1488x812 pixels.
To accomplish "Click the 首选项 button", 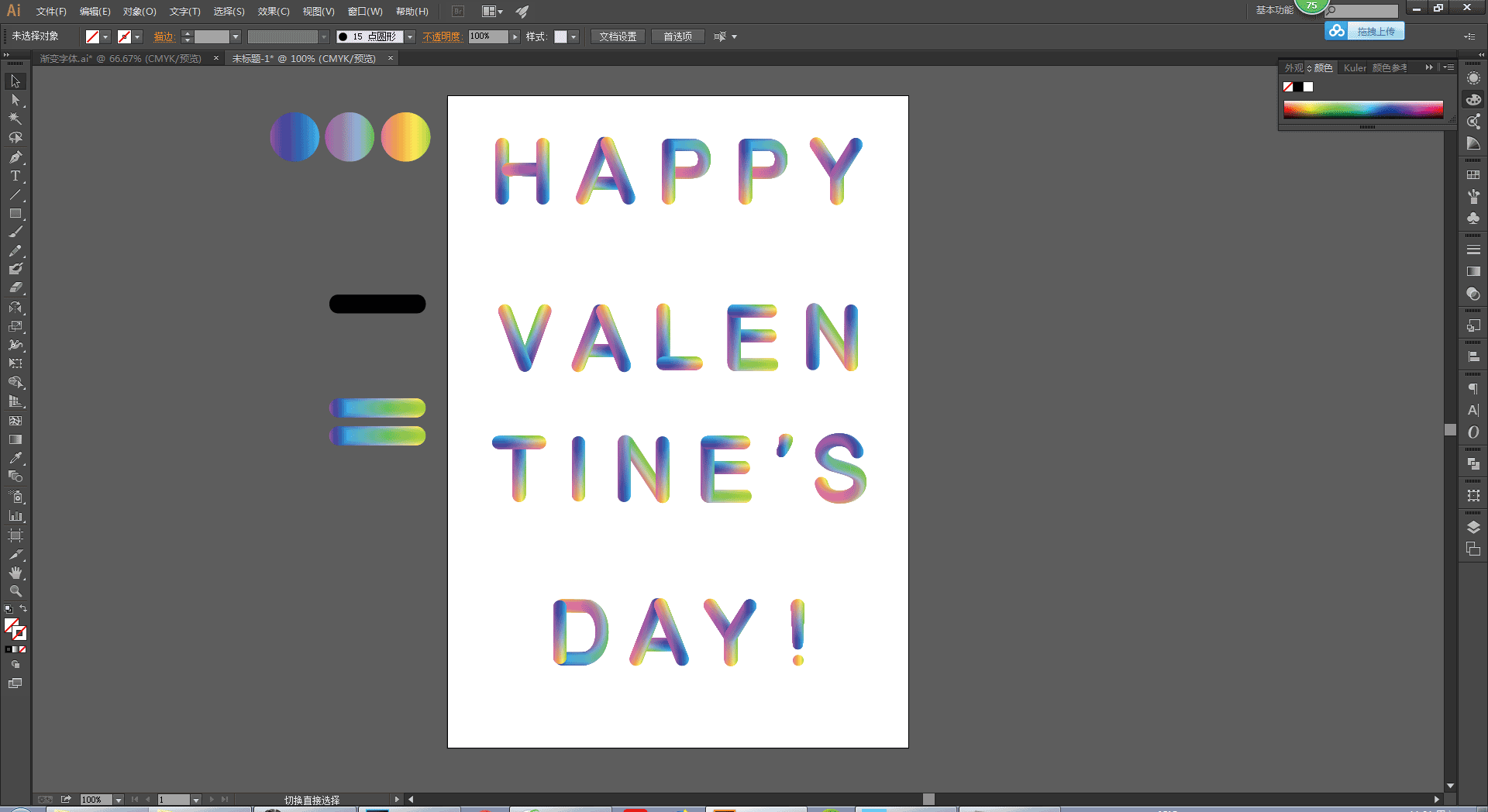I will click(677, 36).
